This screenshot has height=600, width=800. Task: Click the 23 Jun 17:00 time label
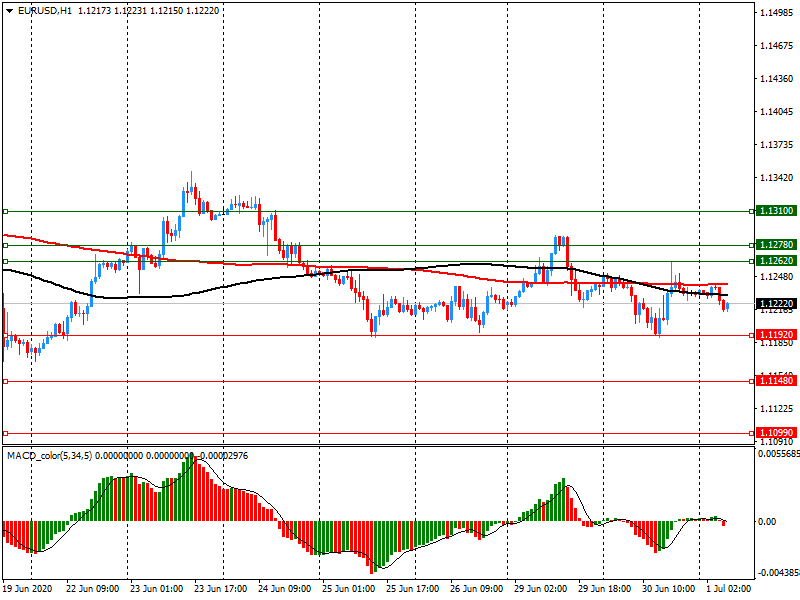[220, 589]
